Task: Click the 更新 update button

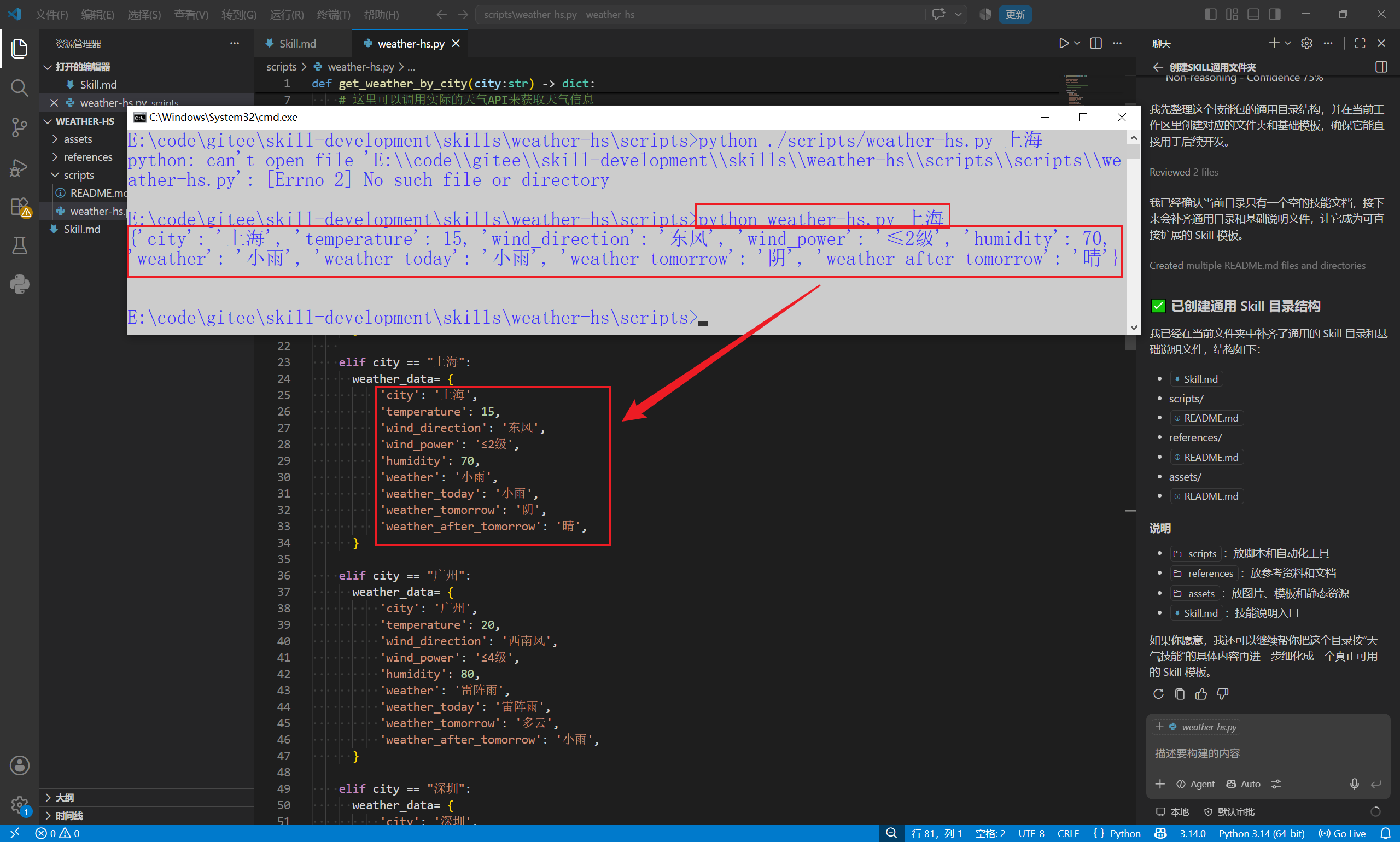Action: (1015, 15)
